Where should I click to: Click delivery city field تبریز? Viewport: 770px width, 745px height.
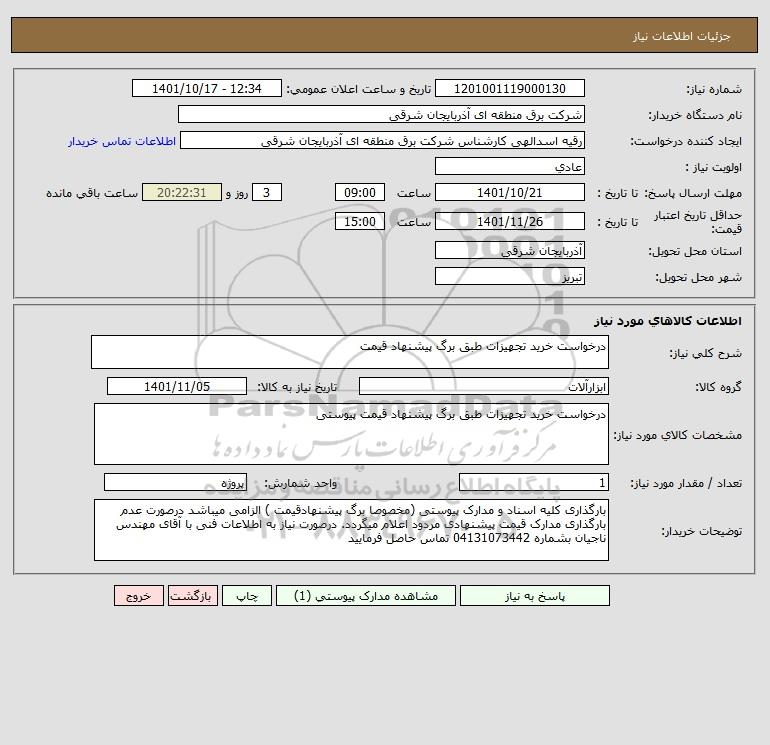pos(510,276)
